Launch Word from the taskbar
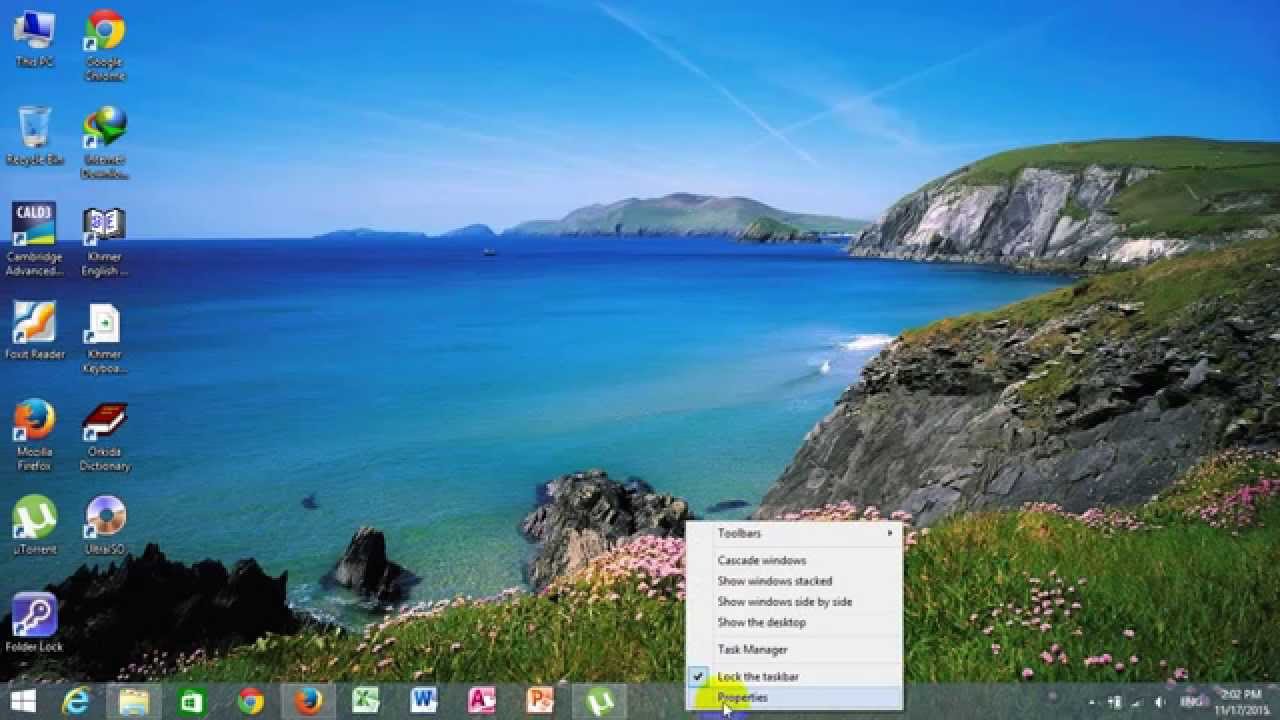This screenshot has height=720, width=1280. click(x=424, y=701)
